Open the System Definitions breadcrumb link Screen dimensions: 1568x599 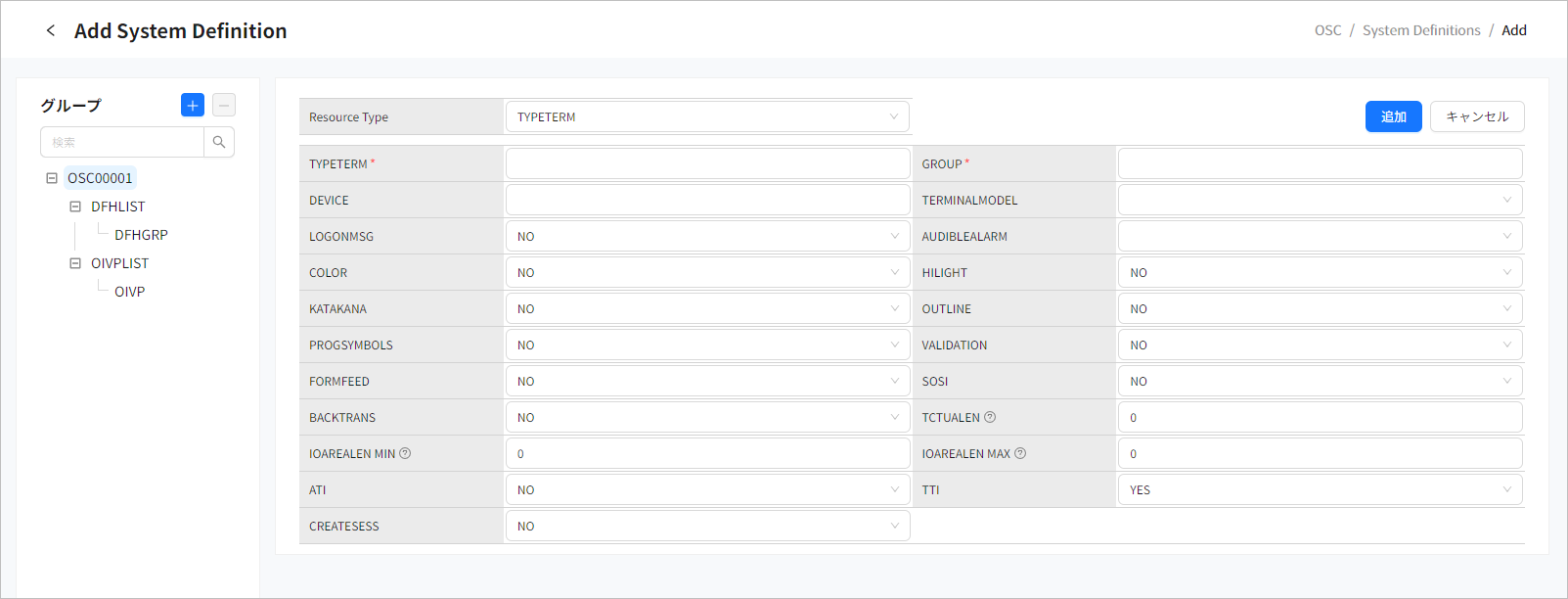pyautogui.click(x=1421, y=30)
